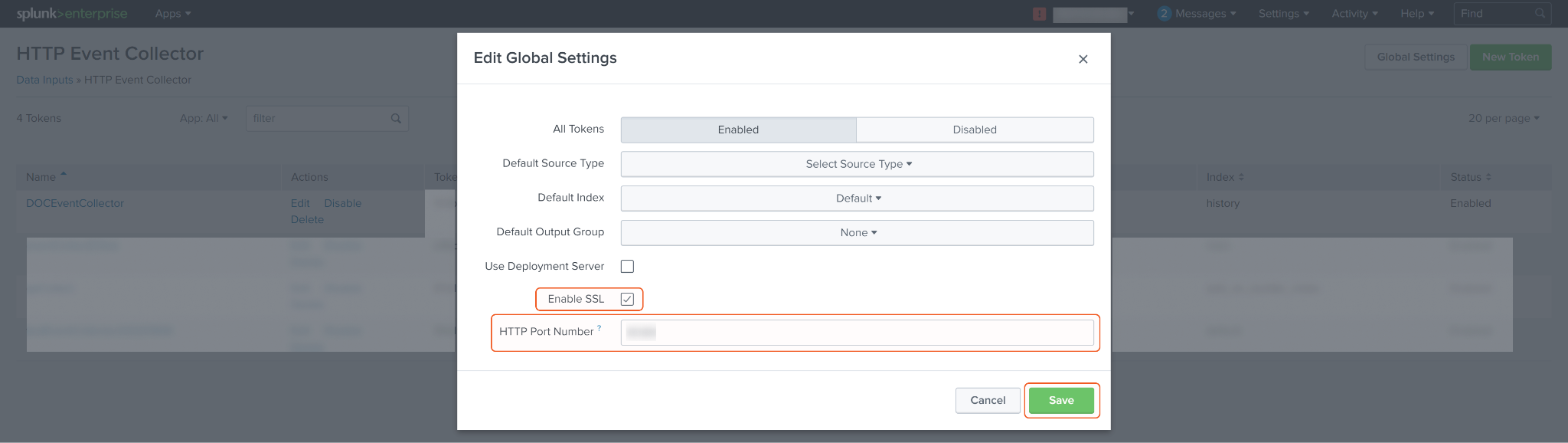Sort tokens by Status column

(1470, 177)
